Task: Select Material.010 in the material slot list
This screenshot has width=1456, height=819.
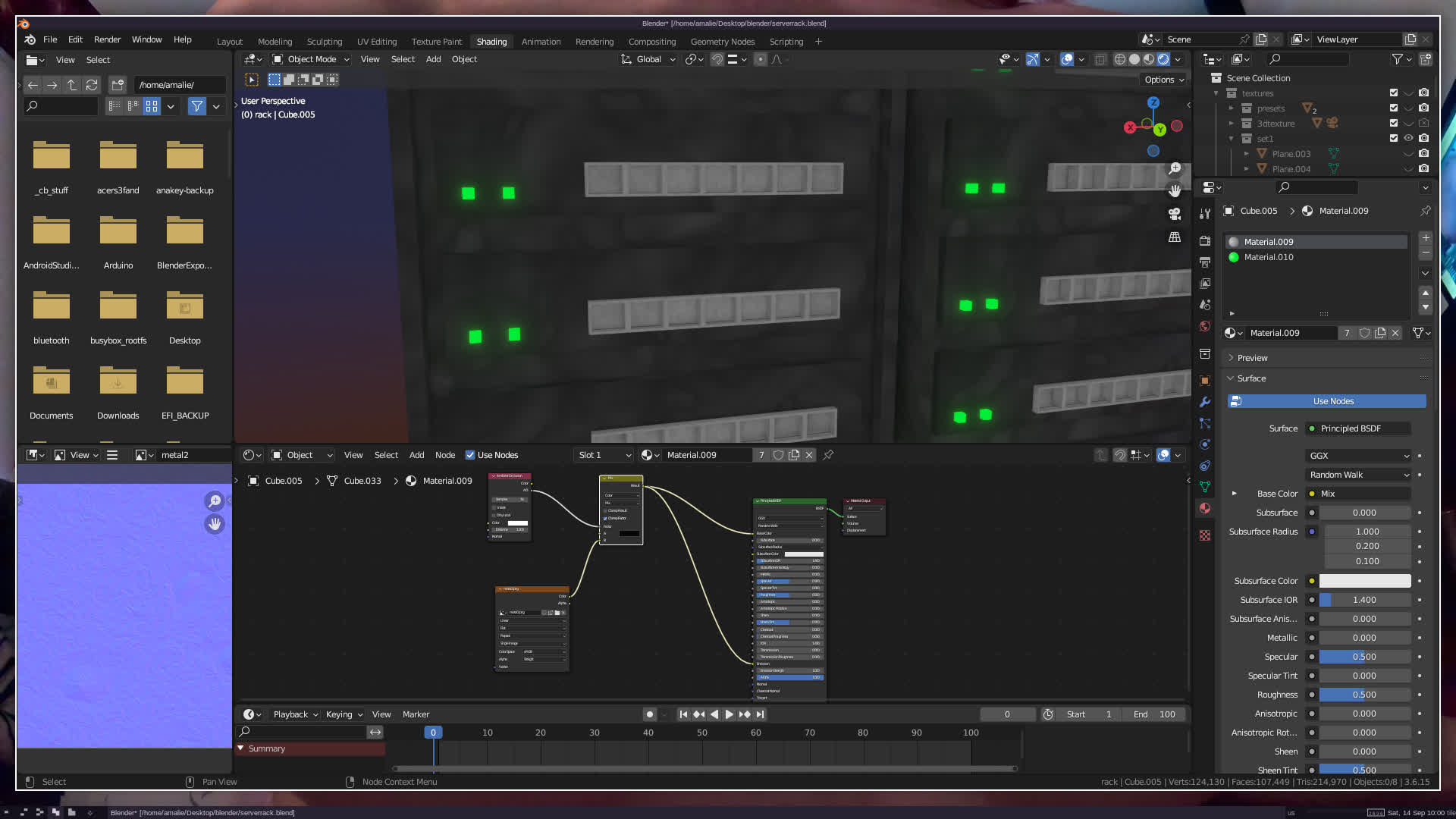Action: 1268,257
